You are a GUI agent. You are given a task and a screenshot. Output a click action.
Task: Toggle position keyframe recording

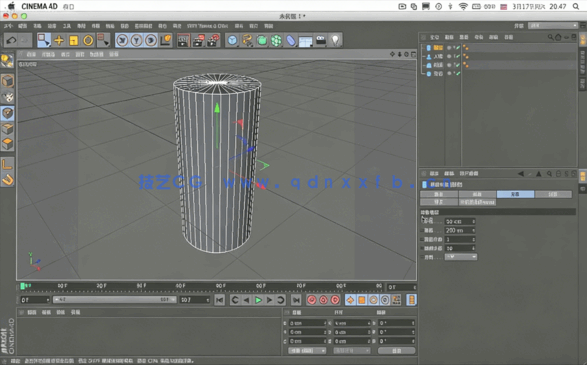[350, 300]
